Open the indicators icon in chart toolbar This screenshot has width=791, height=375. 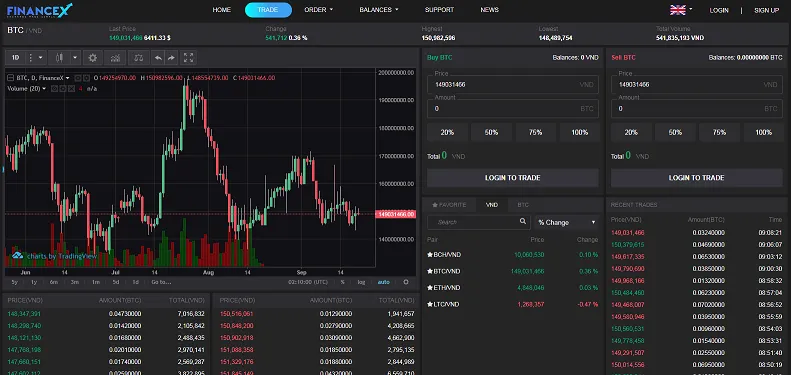[115, 58]
